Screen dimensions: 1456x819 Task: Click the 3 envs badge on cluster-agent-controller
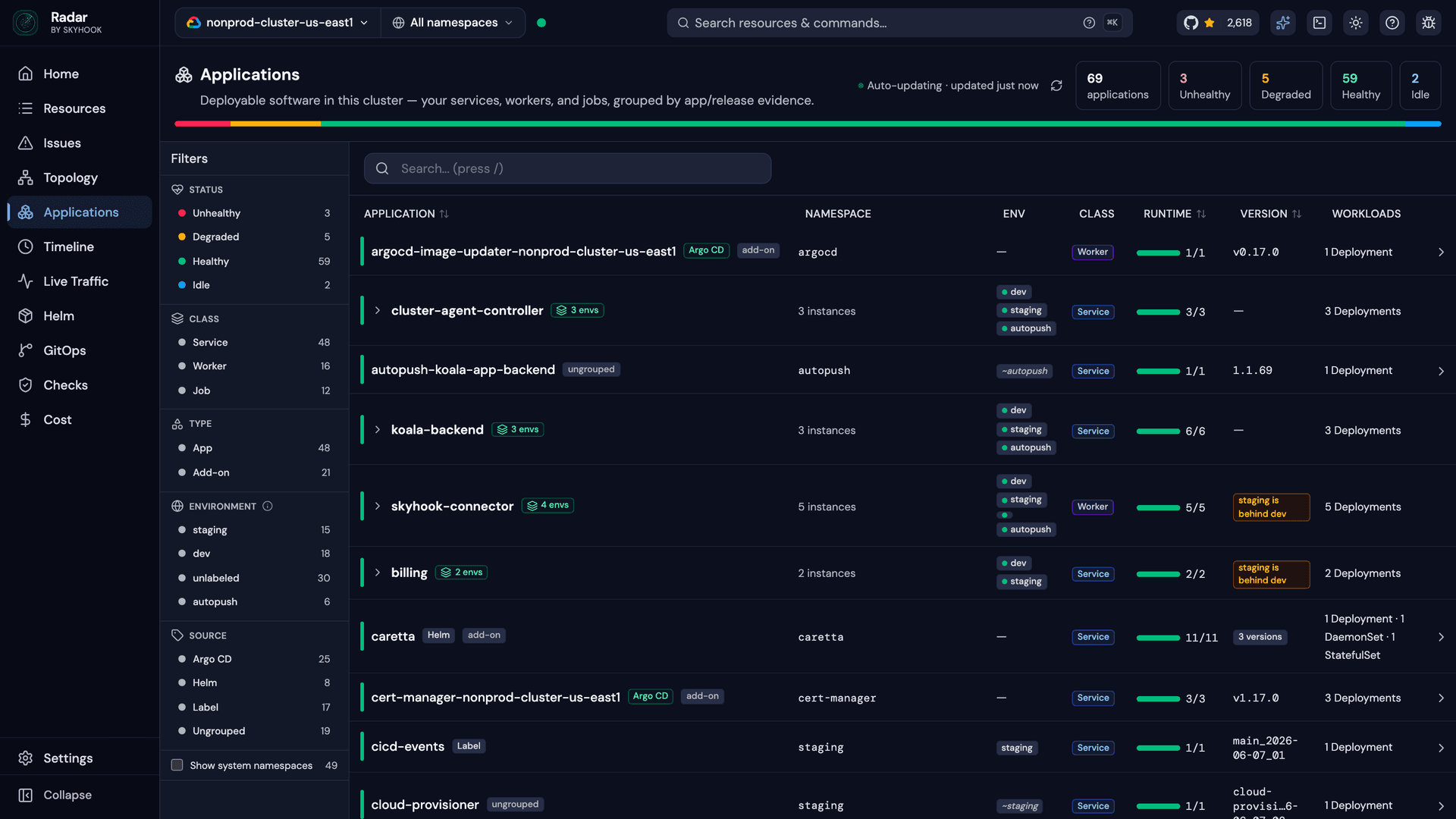click(578, 310)
